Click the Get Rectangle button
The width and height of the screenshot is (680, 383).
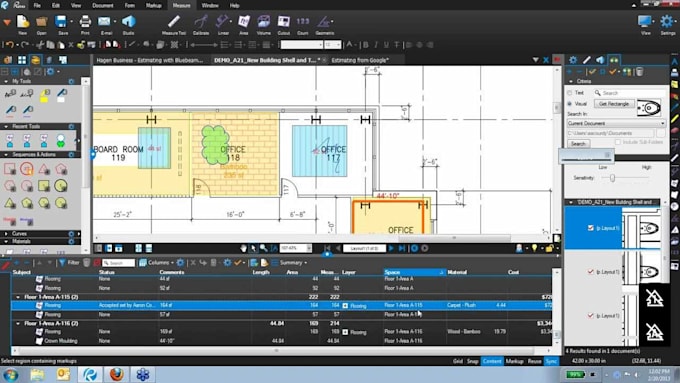click(x=614, y=104)
